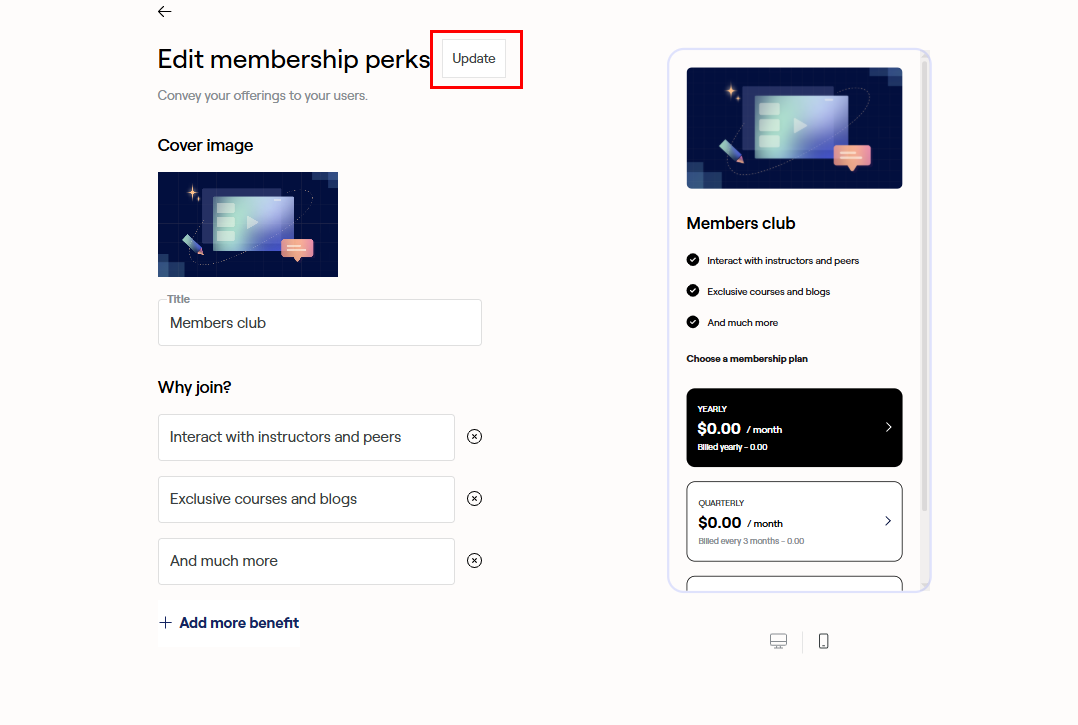The image size is (1078, 725).
Task: Switch to desktop preview mode
Action: 779,641
